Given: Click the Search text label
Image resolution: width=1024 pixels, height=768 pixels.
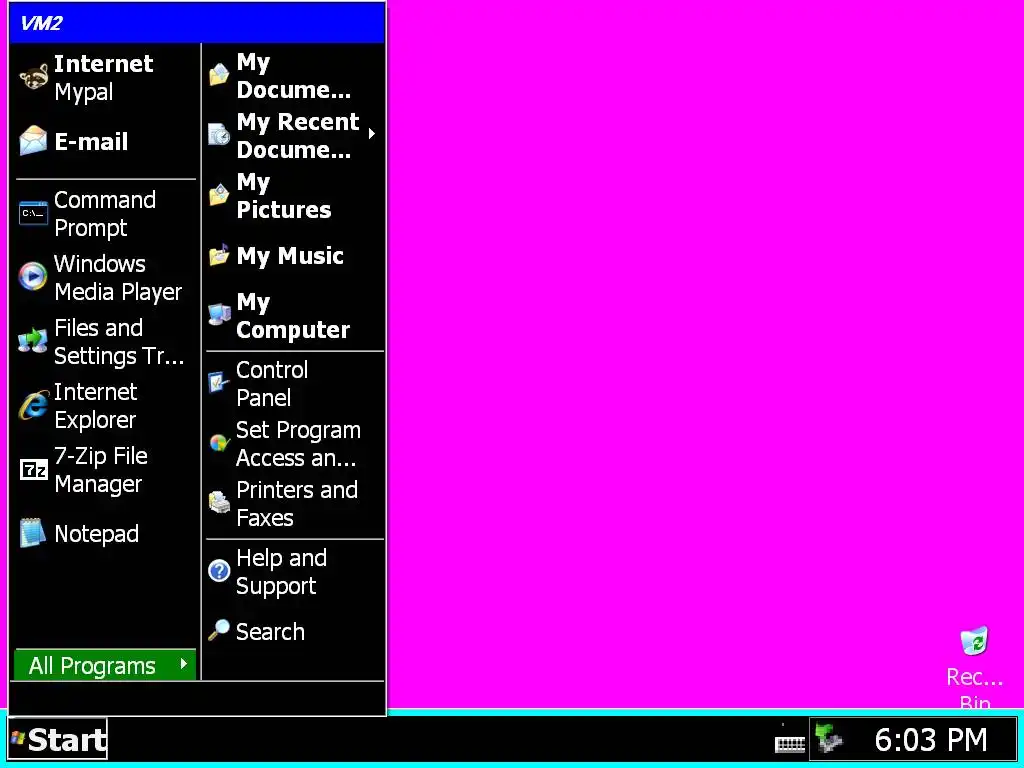Looking at the screenshot, I should (270, 632).
